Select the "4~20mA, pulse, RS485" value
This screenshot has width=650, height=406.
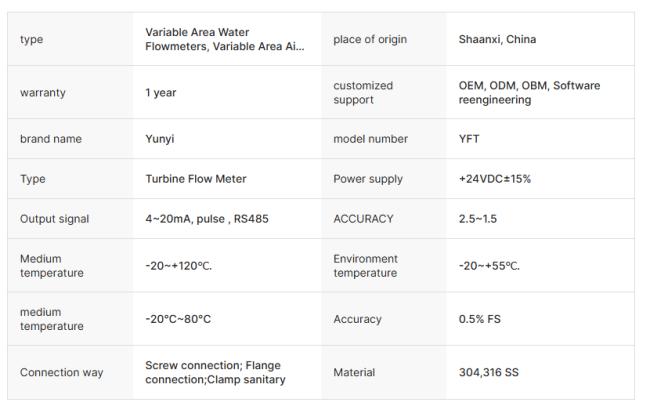(x=207, y=219)
